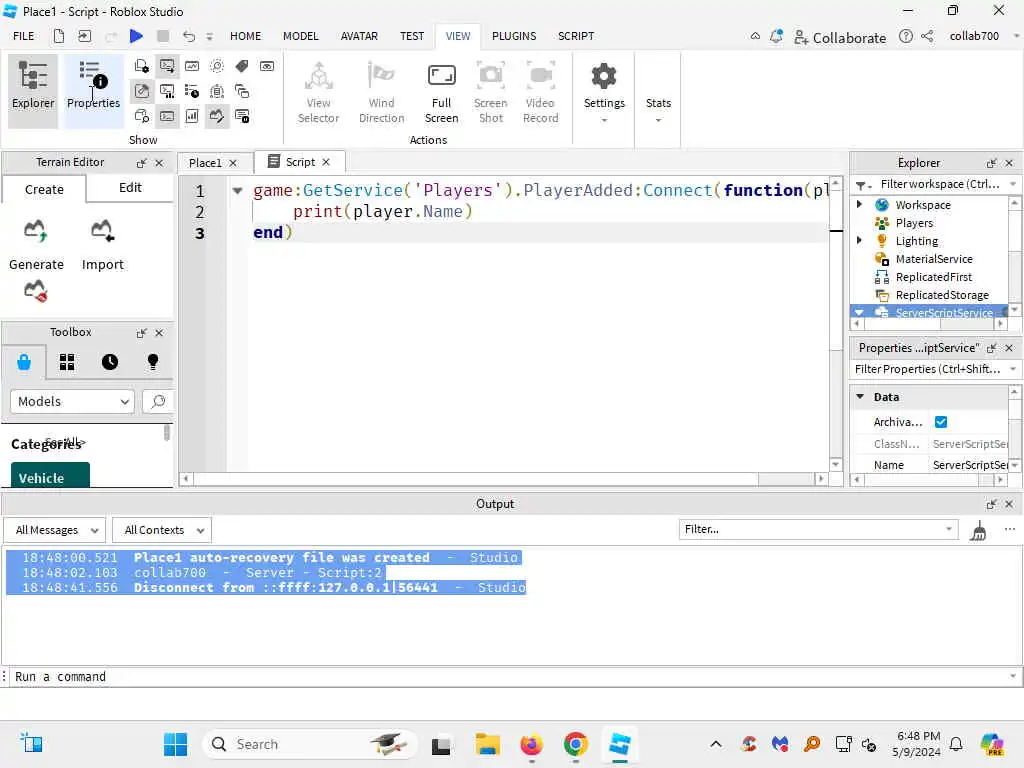
Task: Switch to the PLUGINS ribbon tab
Action: [x=514, y=36]
